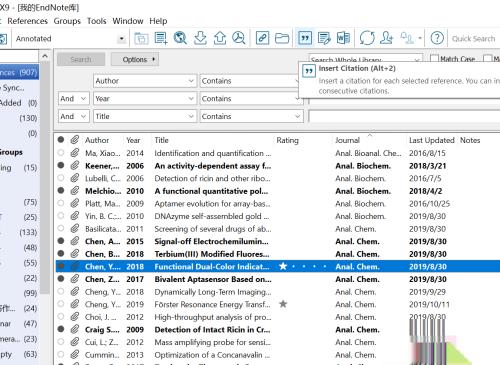Open Online Search globe icon
Screen dimensions: 500x365
click(x=180, y=38)
